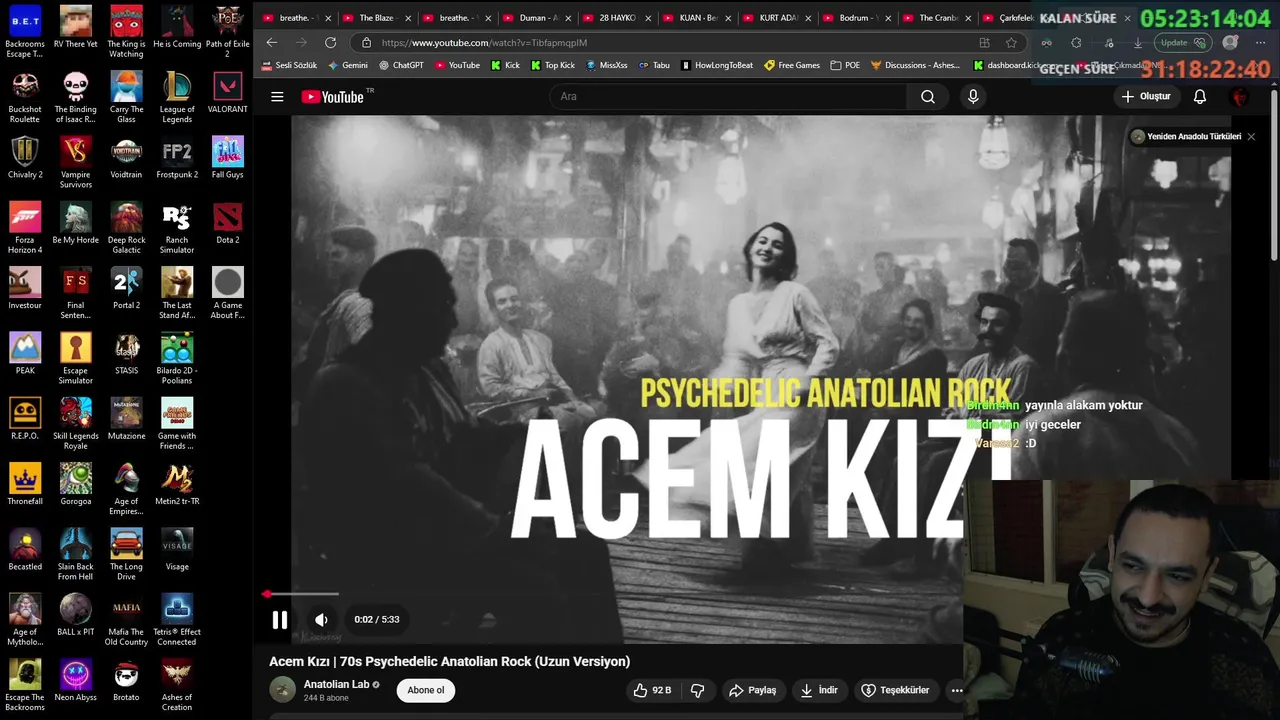Like the video with 92 B
The height and width of the screenshot is (720, 1280).
[x=652, y=690]
